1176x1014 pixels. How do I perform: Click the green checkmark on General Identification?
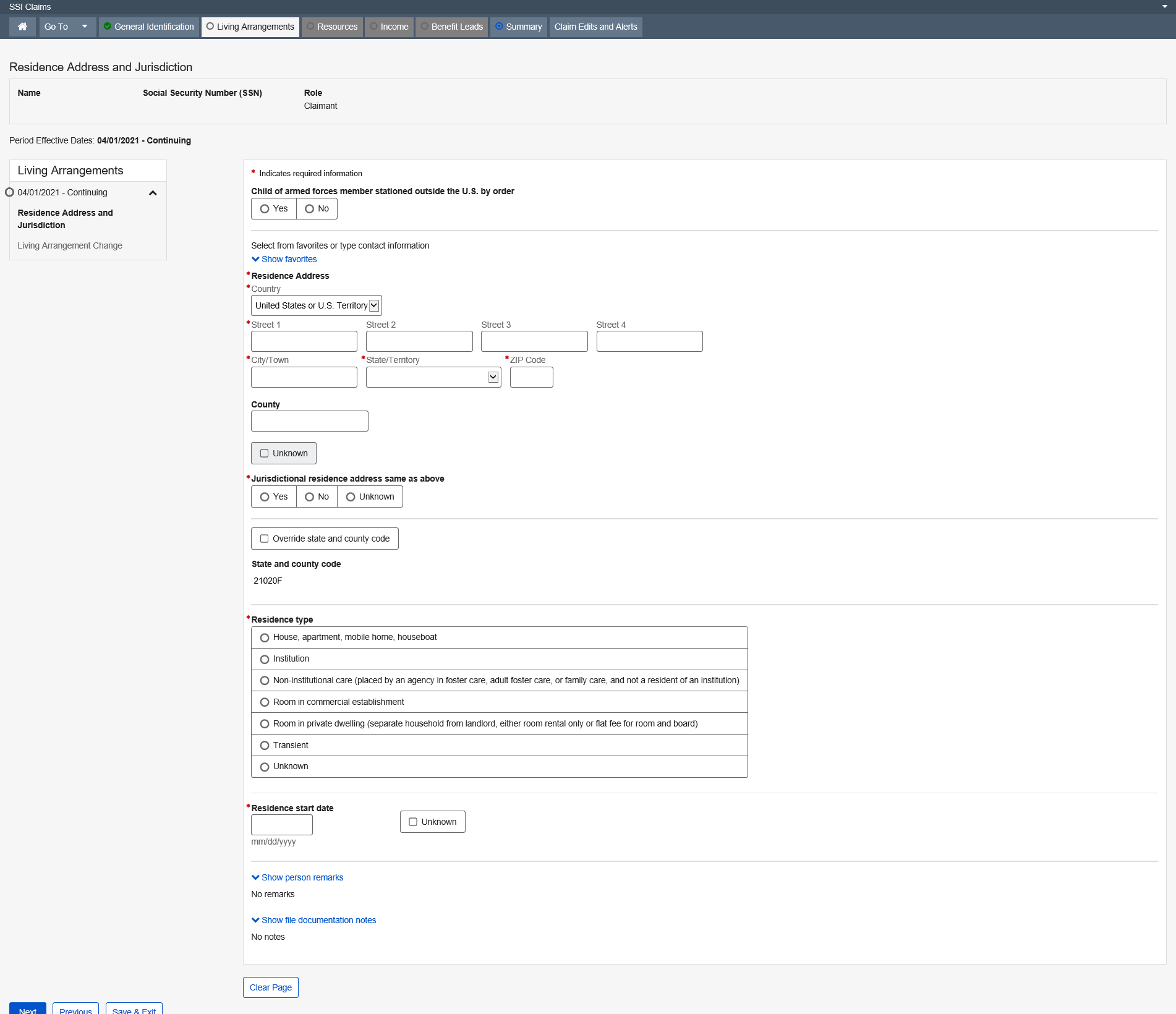pos(108,27)
